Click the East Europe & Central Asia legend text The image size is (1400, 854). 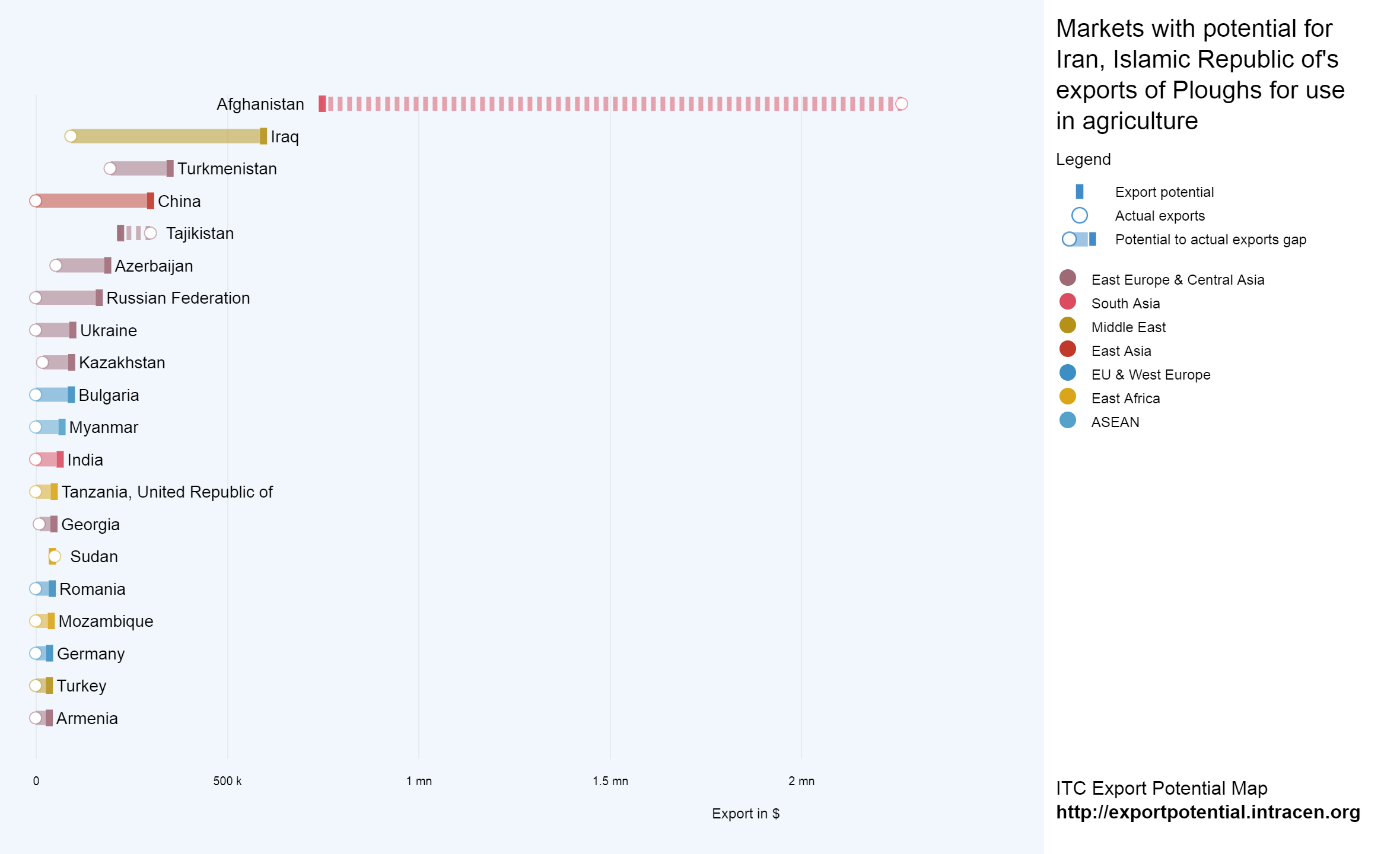[1177, 280]
